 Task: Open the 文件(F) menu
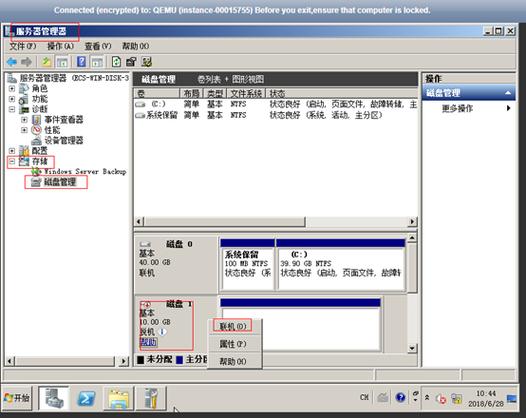pyautogui.click(x=22, y=46)
